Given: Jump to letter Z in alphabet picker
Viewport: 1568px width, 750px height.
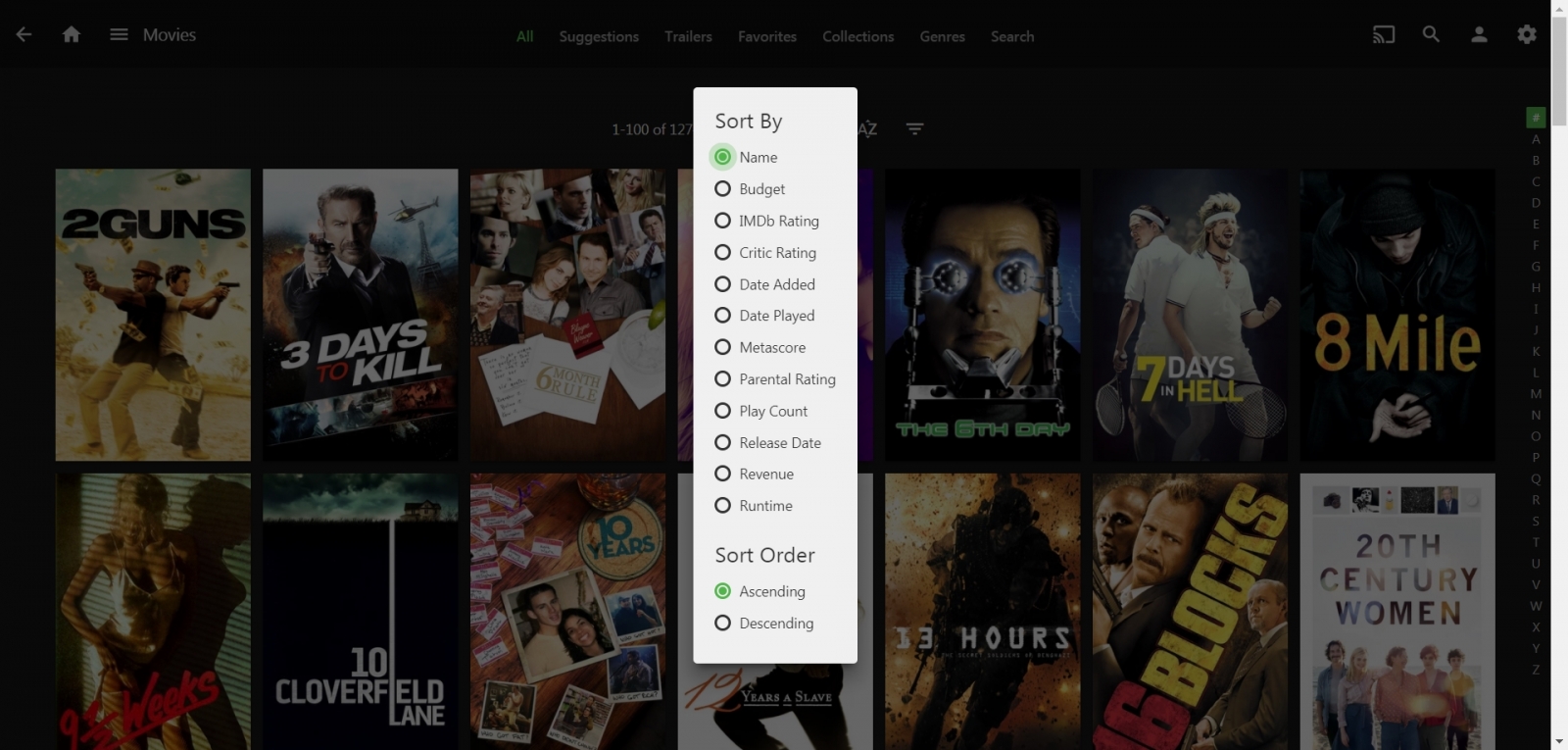Looking at the screenshot, I should click(x=1536, y=670).
